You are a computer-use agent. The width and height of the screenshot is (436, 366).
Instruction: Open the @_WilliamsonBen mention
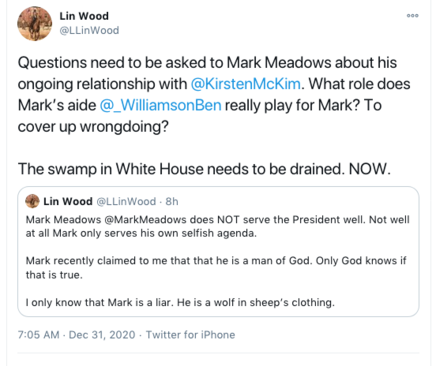point(160,105)
